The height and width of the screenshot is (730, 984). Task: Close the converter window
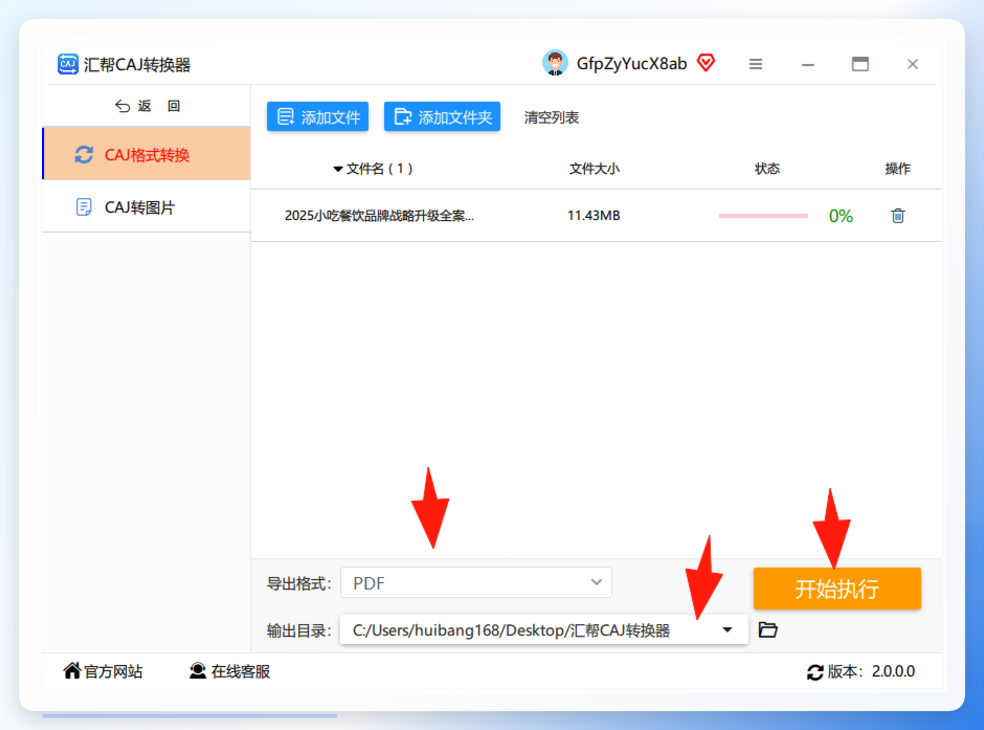(912, 64)
